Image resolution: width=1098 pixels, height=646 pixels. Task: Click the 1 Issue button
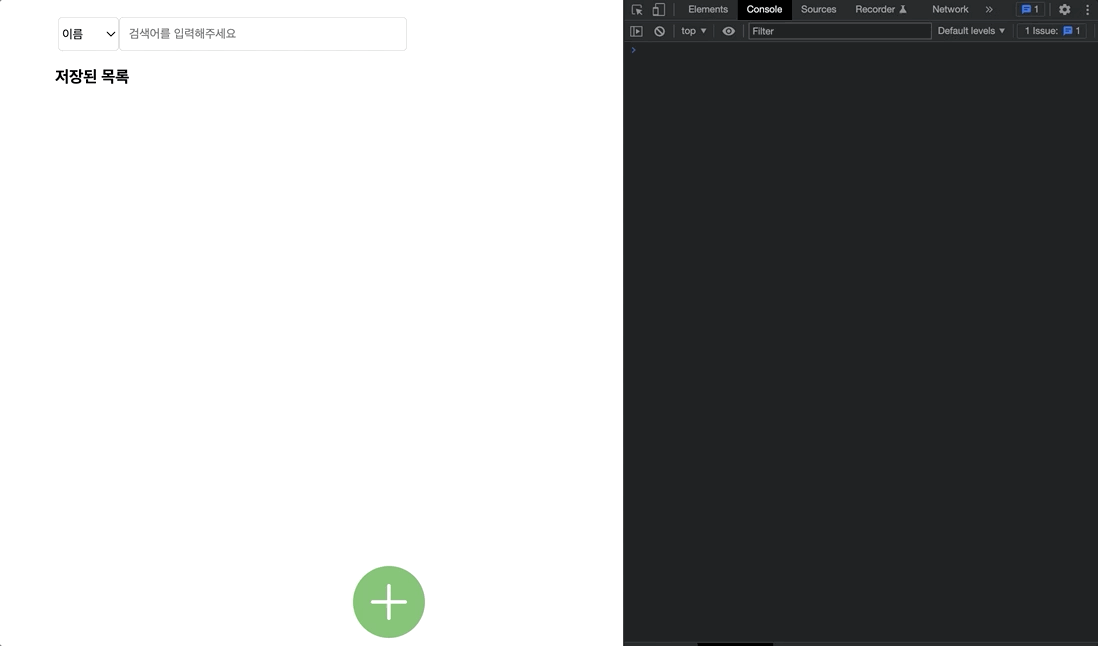[1052, 31]
